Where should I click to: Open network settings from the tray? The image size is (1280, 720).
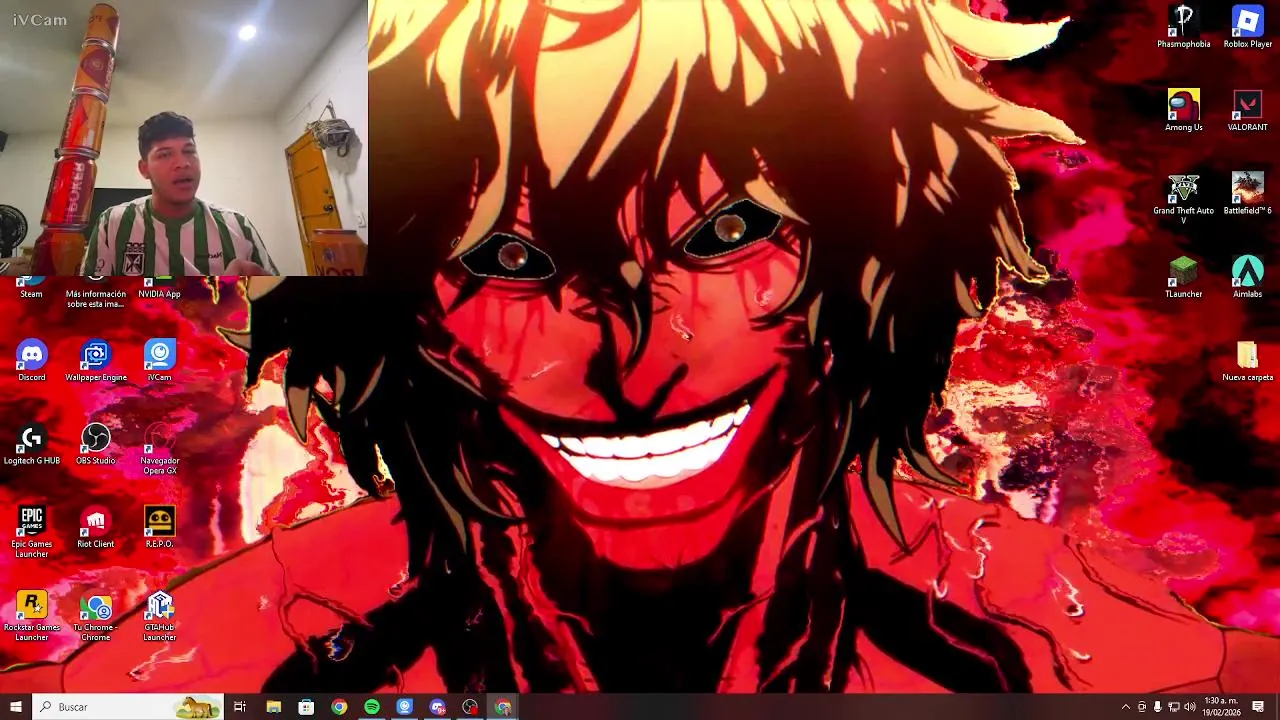tap(1174, 707)
